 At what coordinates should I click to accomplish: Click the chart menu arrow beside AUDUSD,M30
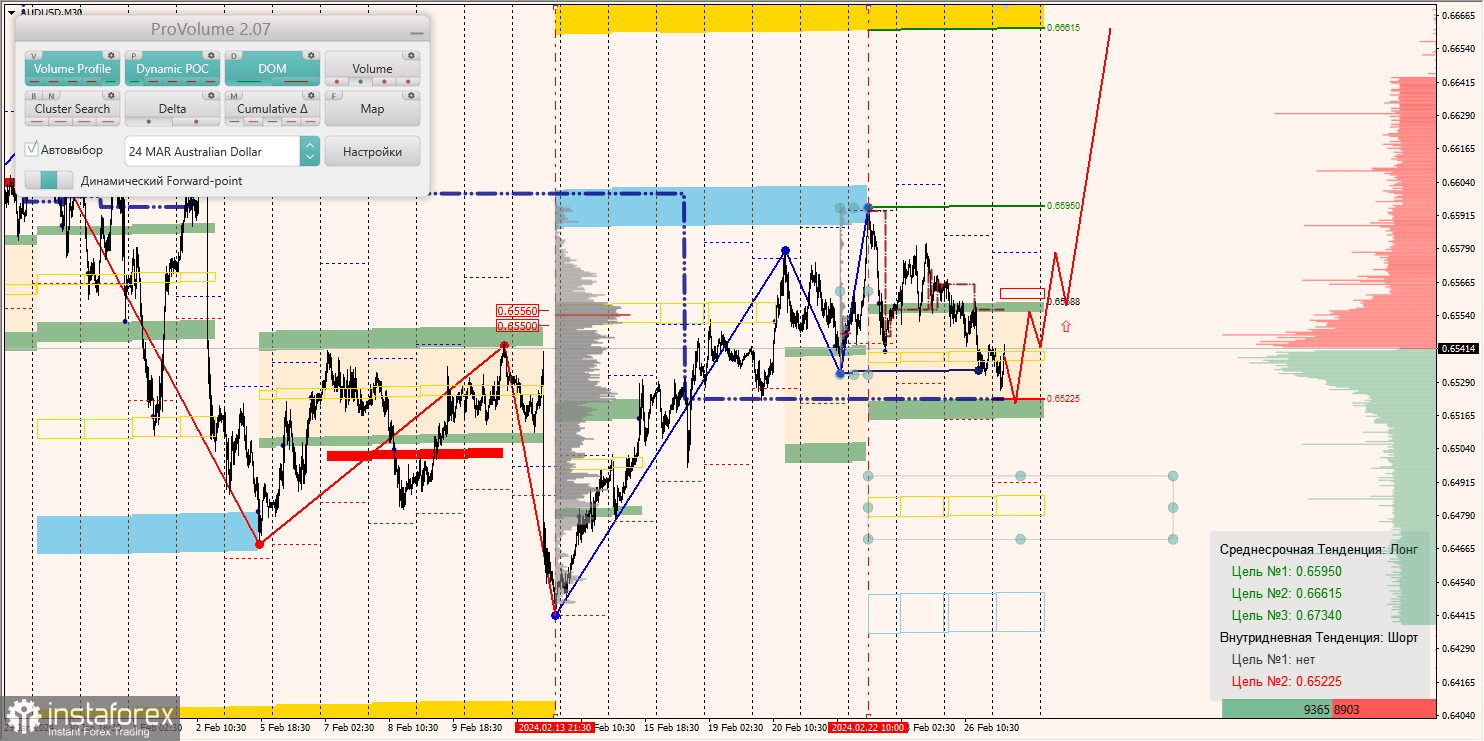point(11,13)
